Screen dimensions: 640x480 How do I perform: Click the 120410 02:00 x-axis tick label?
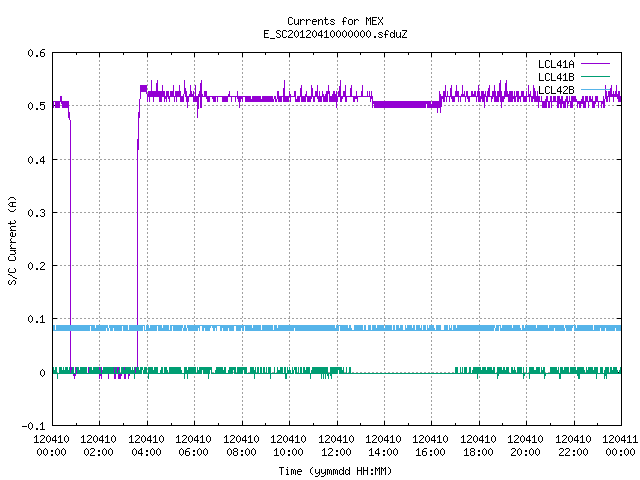click(98, 446)
